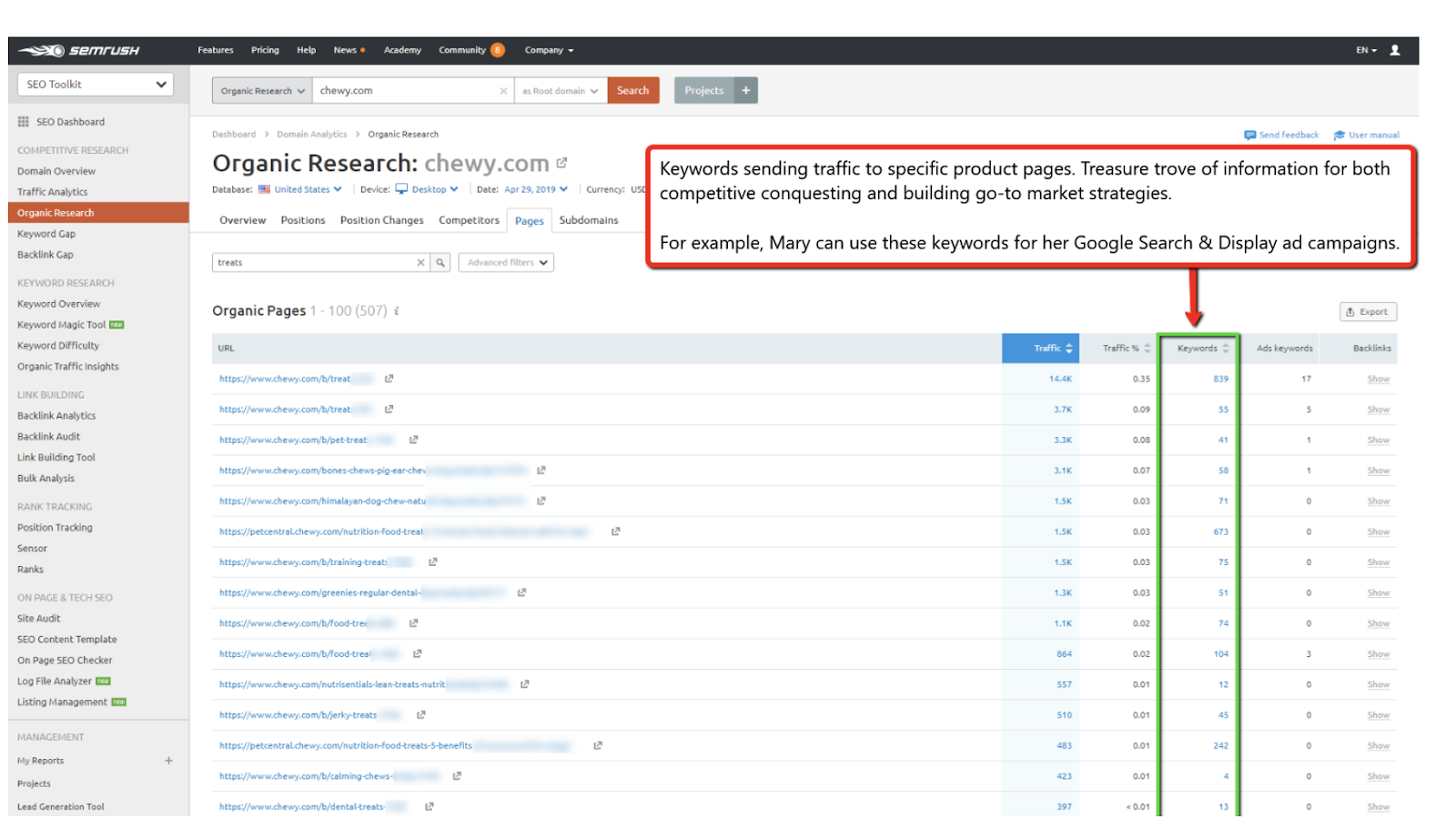This screenshot has height=829, width=1456.
Task: Open external link icon for greenies-regular-dental URL
Action: [x=521, y=592]
